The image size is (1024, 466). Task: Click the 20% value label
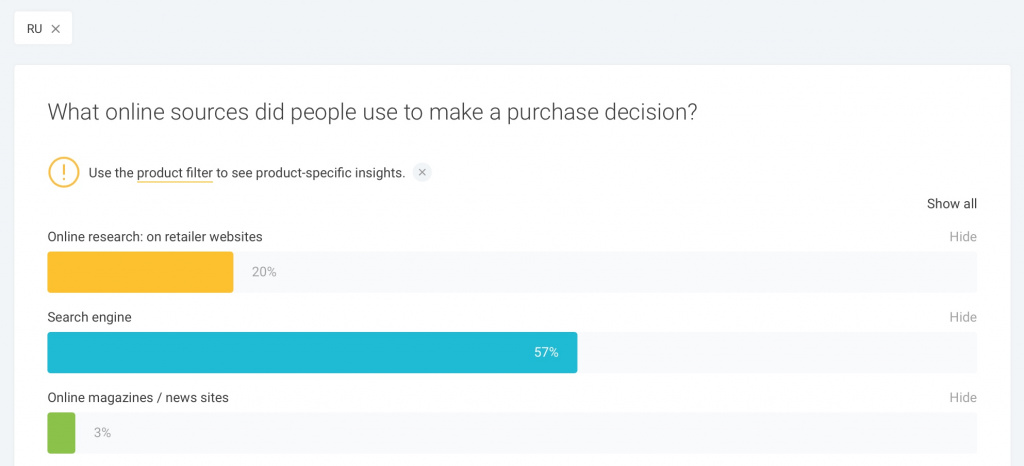pyautogui.click(x=264, y=272)
